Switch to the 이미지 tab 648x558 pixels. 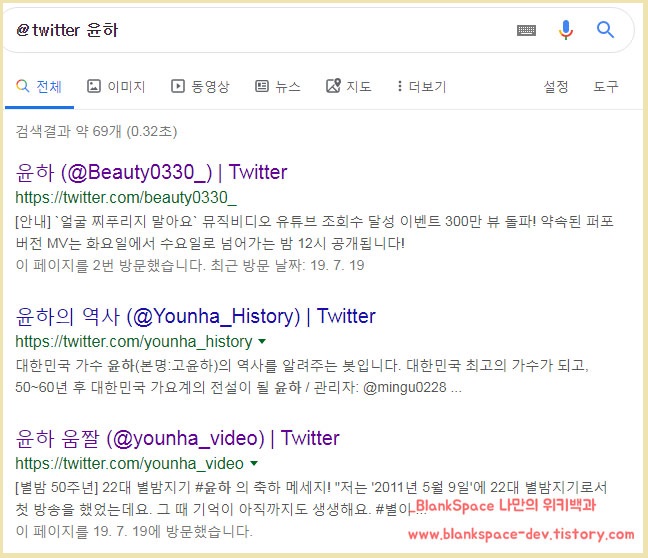click(x=116, y=86)
